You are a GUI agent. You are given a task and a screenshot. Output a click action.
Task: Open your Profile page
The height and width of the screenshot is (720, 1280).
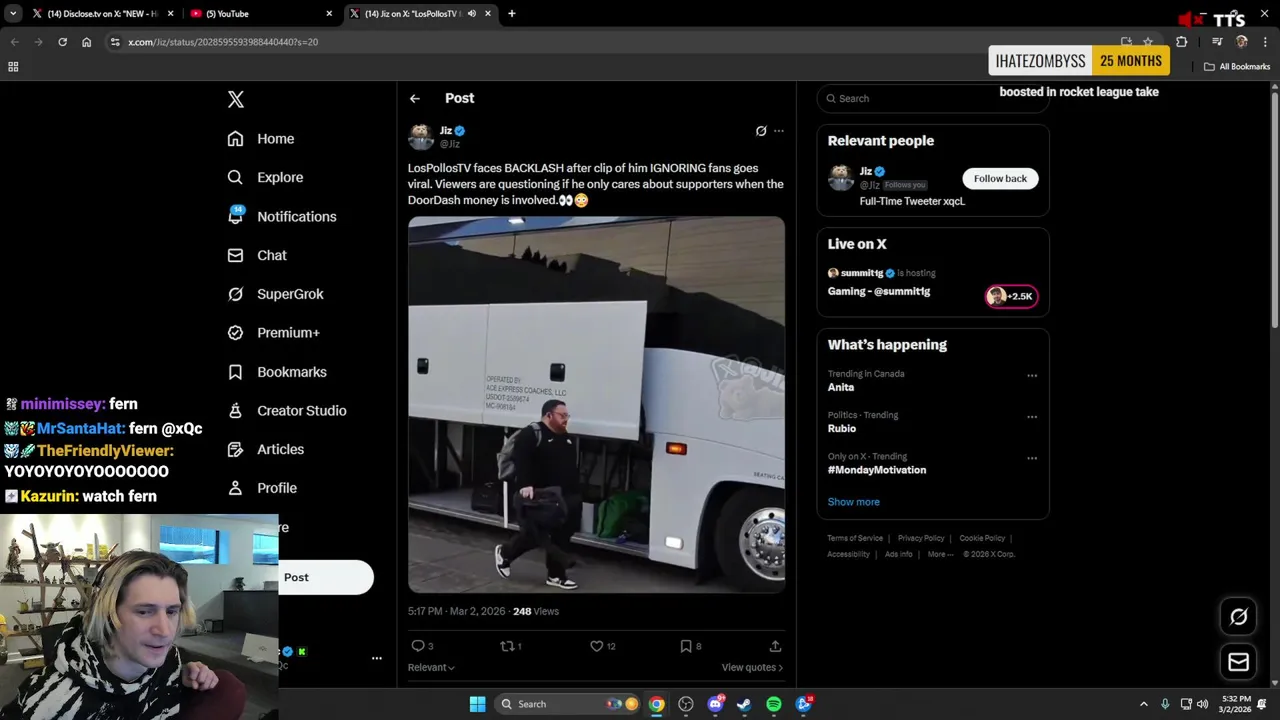262,488
